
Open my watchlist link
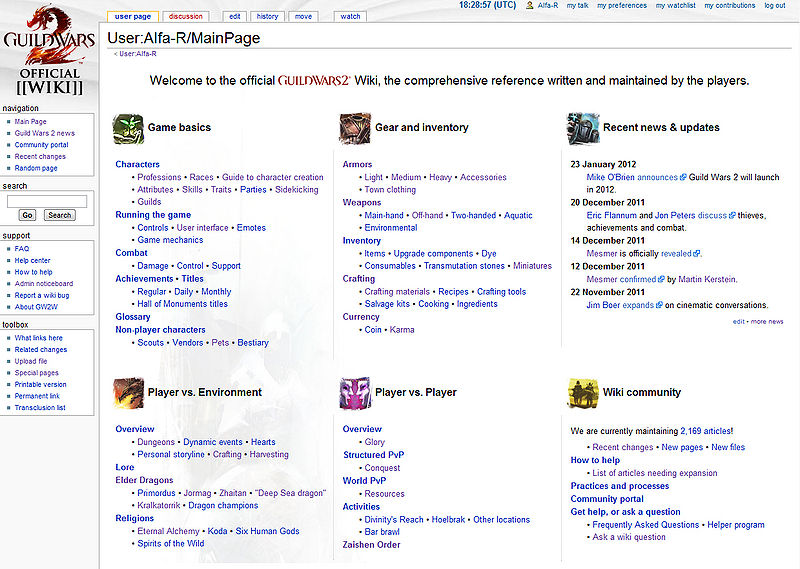pos(676,5)
